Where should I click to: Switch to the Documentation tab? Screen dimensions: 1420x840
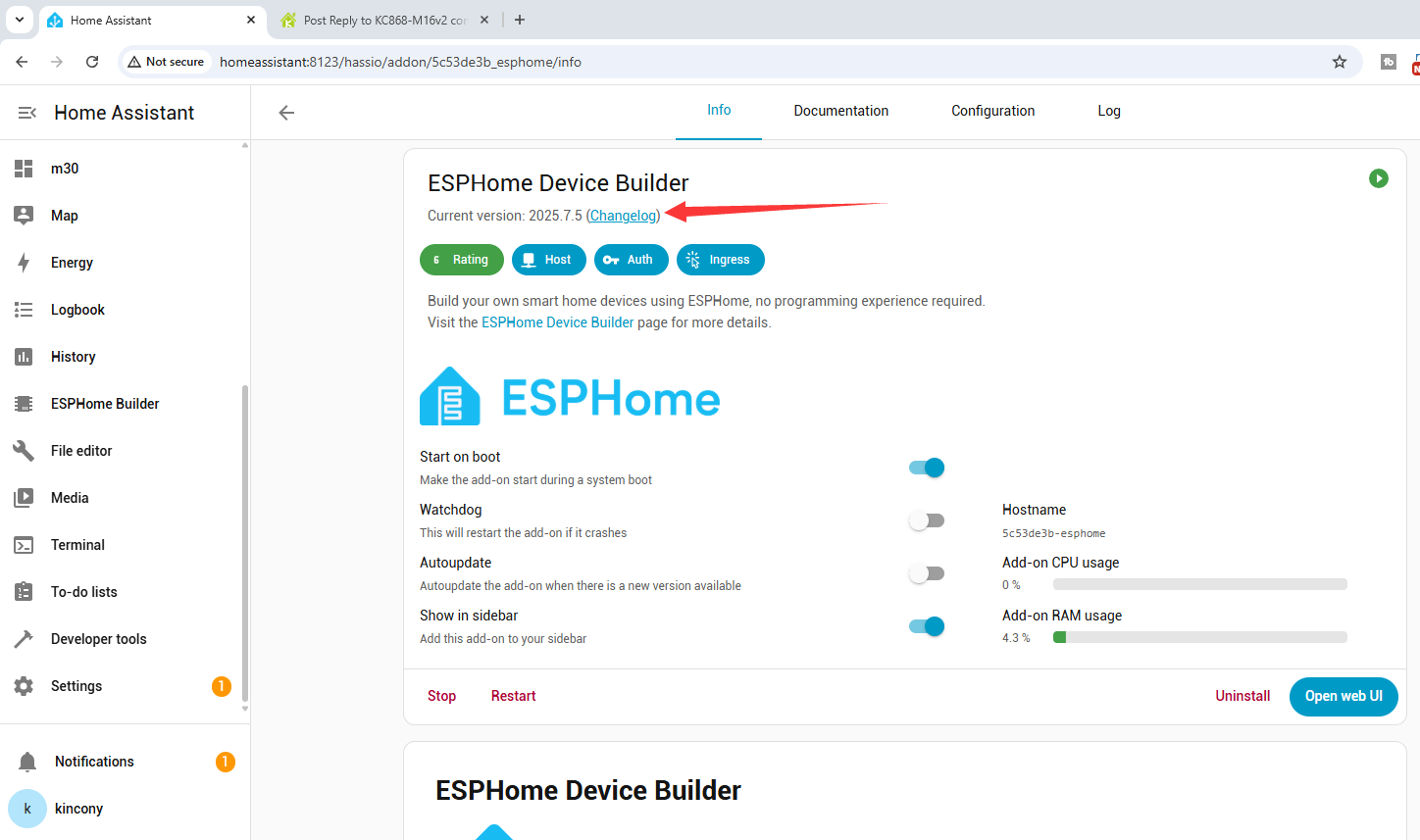coord(840,111)
